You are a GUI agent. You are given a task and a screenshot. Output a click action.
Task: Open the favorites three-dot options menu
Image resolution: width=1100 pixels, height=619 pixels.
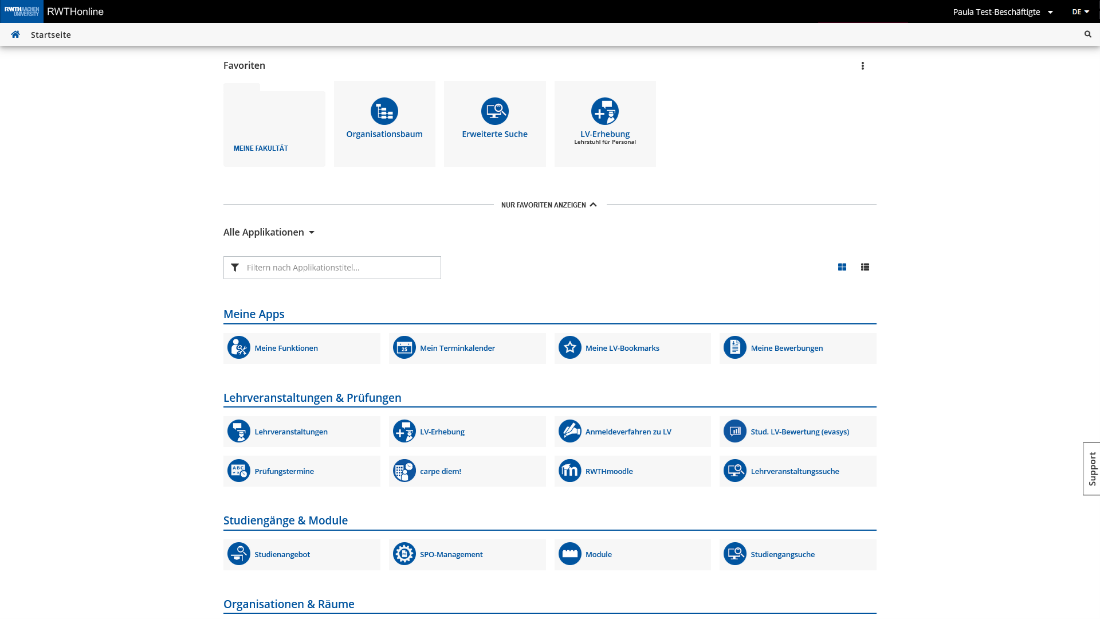tap(863, 66)
